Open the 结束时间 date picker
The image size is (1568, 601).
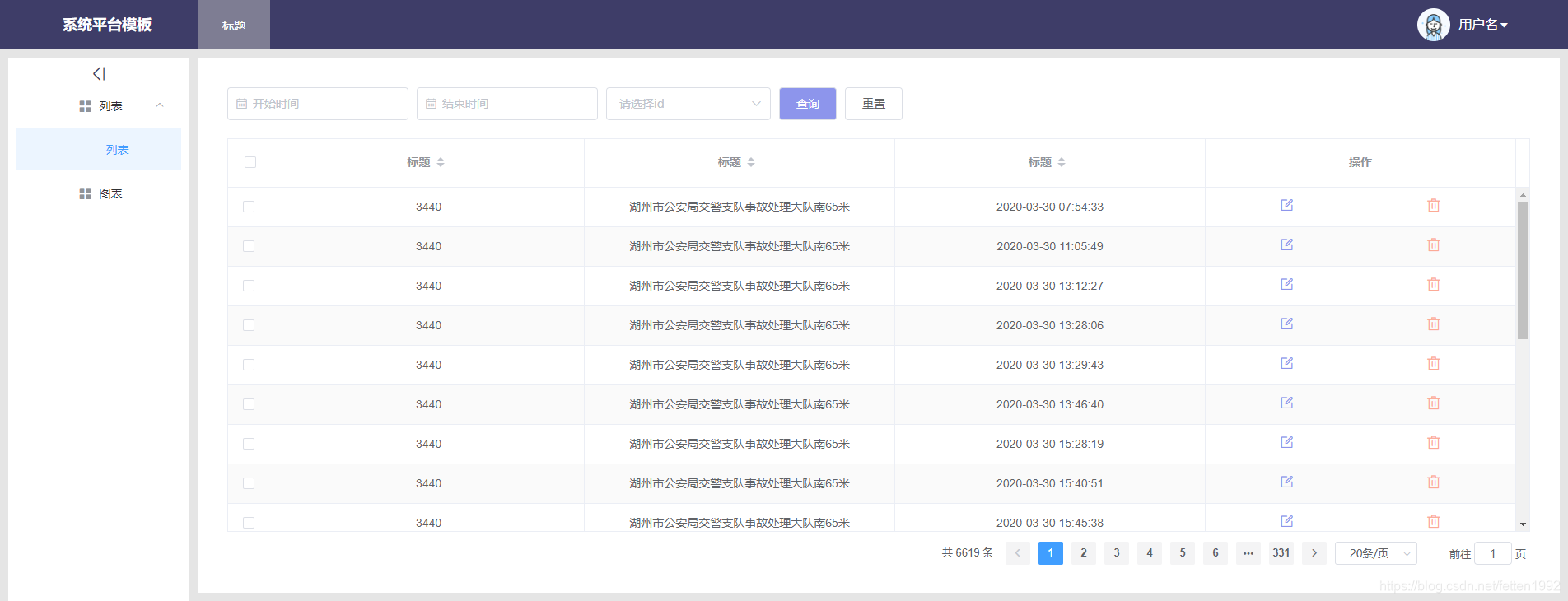(507, 104)
